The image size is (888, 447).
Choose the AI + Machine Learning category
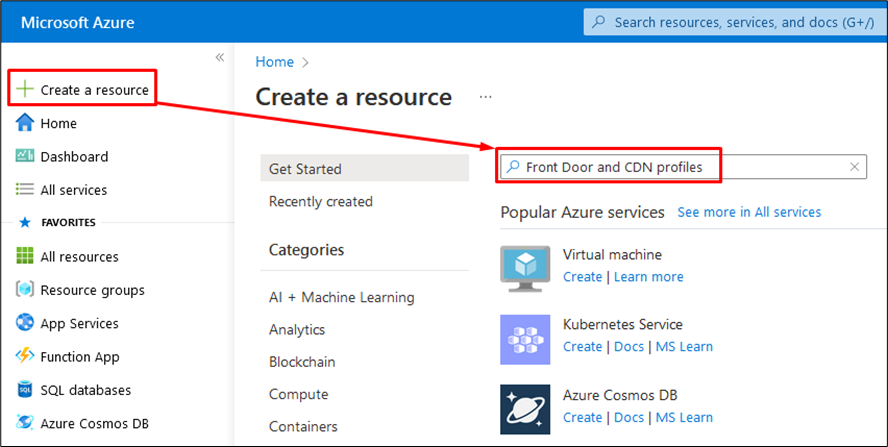tap(341, 297)
